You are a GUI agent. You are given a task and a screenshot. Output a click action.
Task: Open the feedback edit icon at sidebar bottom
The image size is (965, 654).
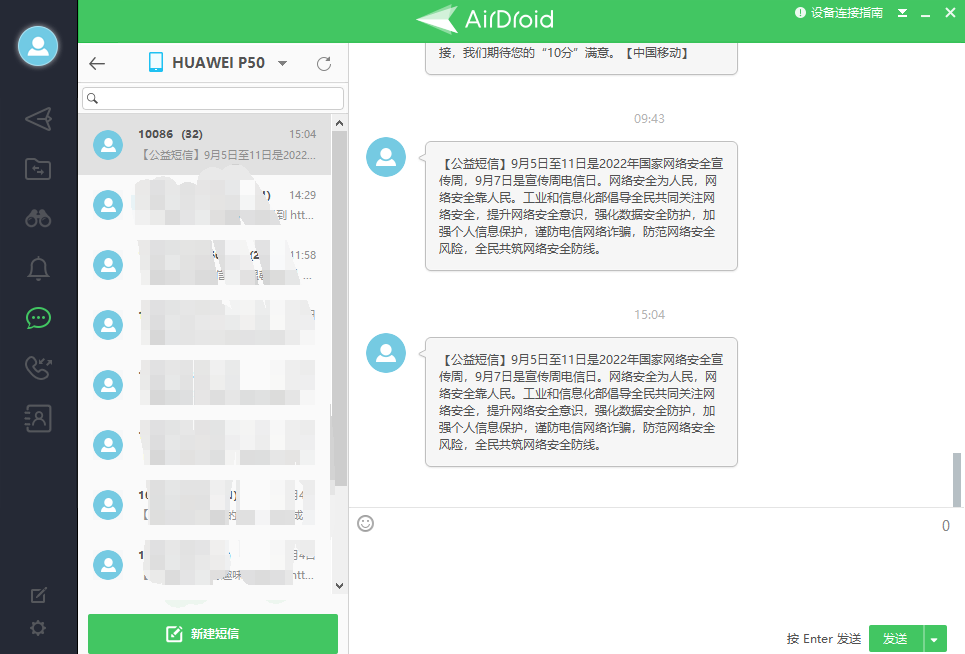click(38, 595)
